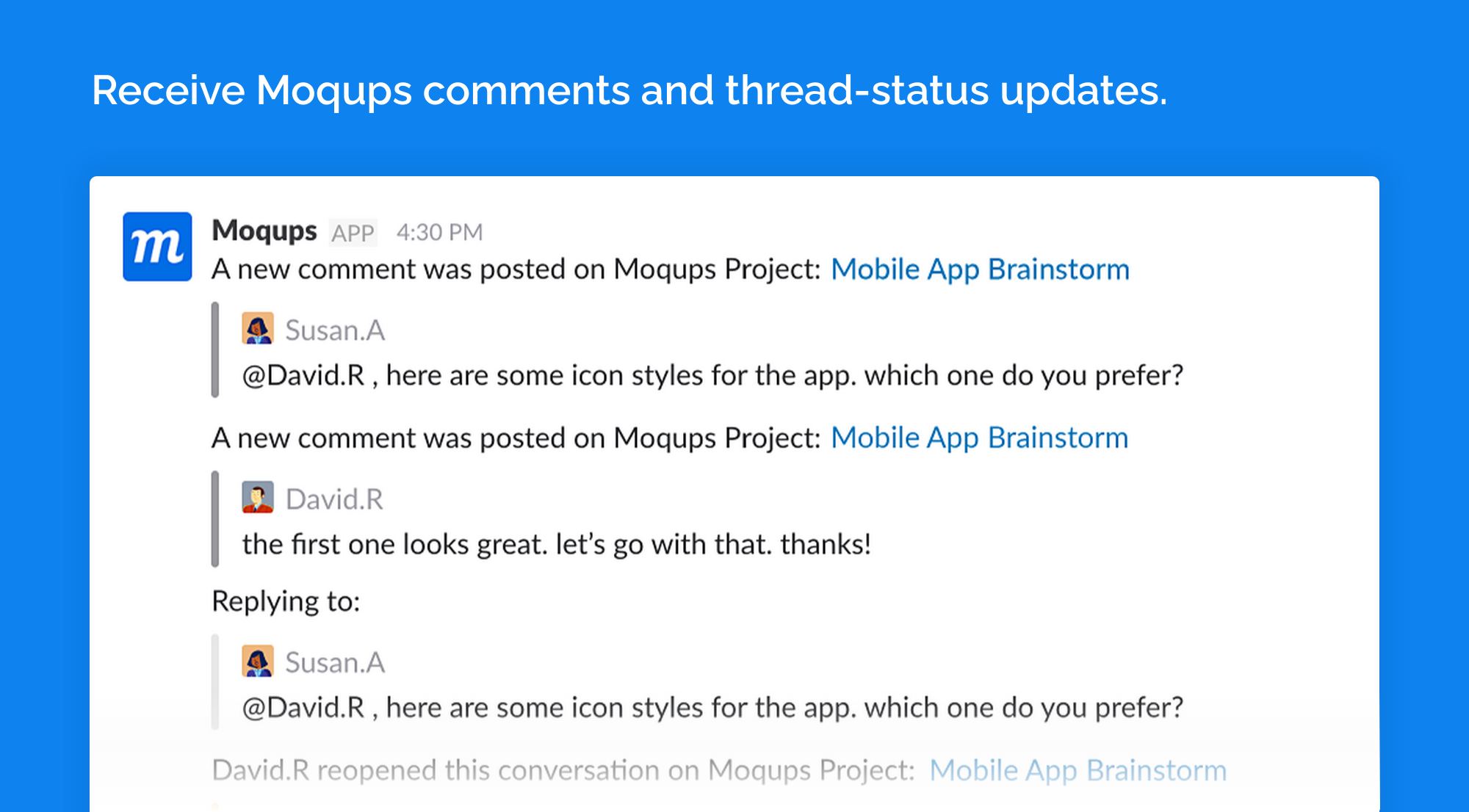The height and width of the screenshot is (812, 1469).
Task: Click the 4:30 PM timestamp
Action: (x=438, y=231)
